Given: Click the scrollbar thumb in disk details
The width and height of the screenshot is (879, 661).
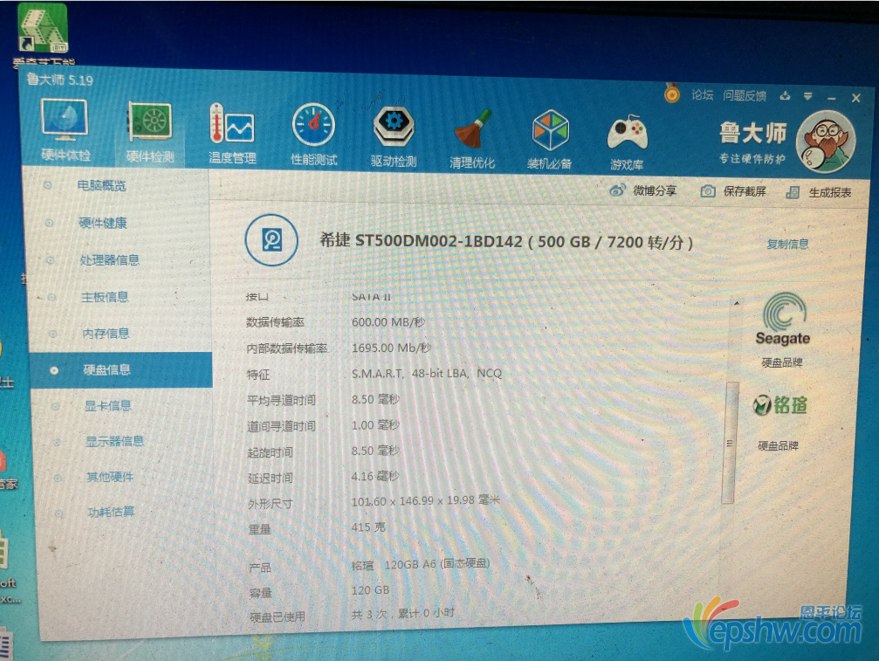Looking at the screenshot, I should pos(729,443).
